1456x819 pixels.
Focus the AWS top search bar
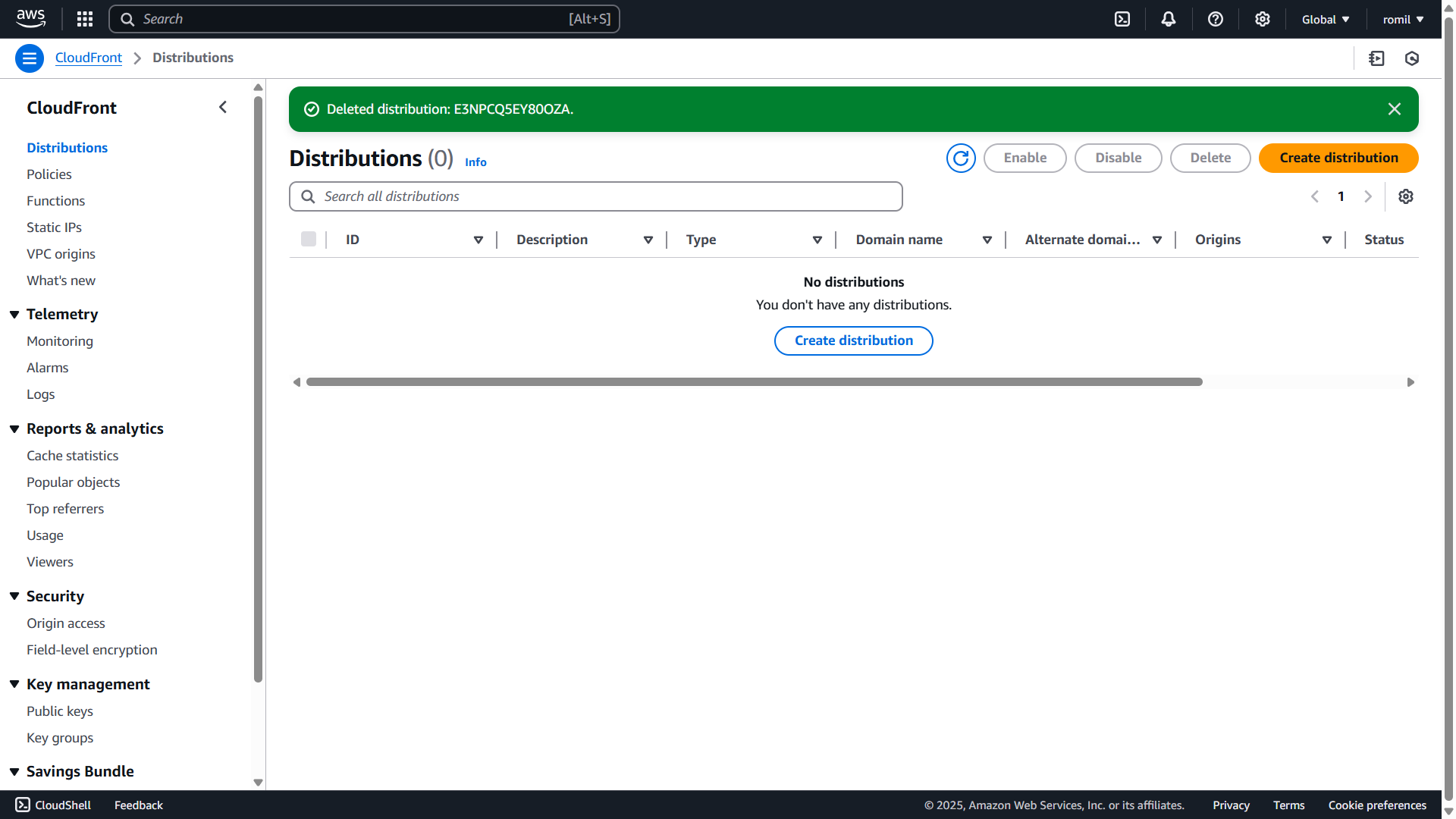point(364,19)
